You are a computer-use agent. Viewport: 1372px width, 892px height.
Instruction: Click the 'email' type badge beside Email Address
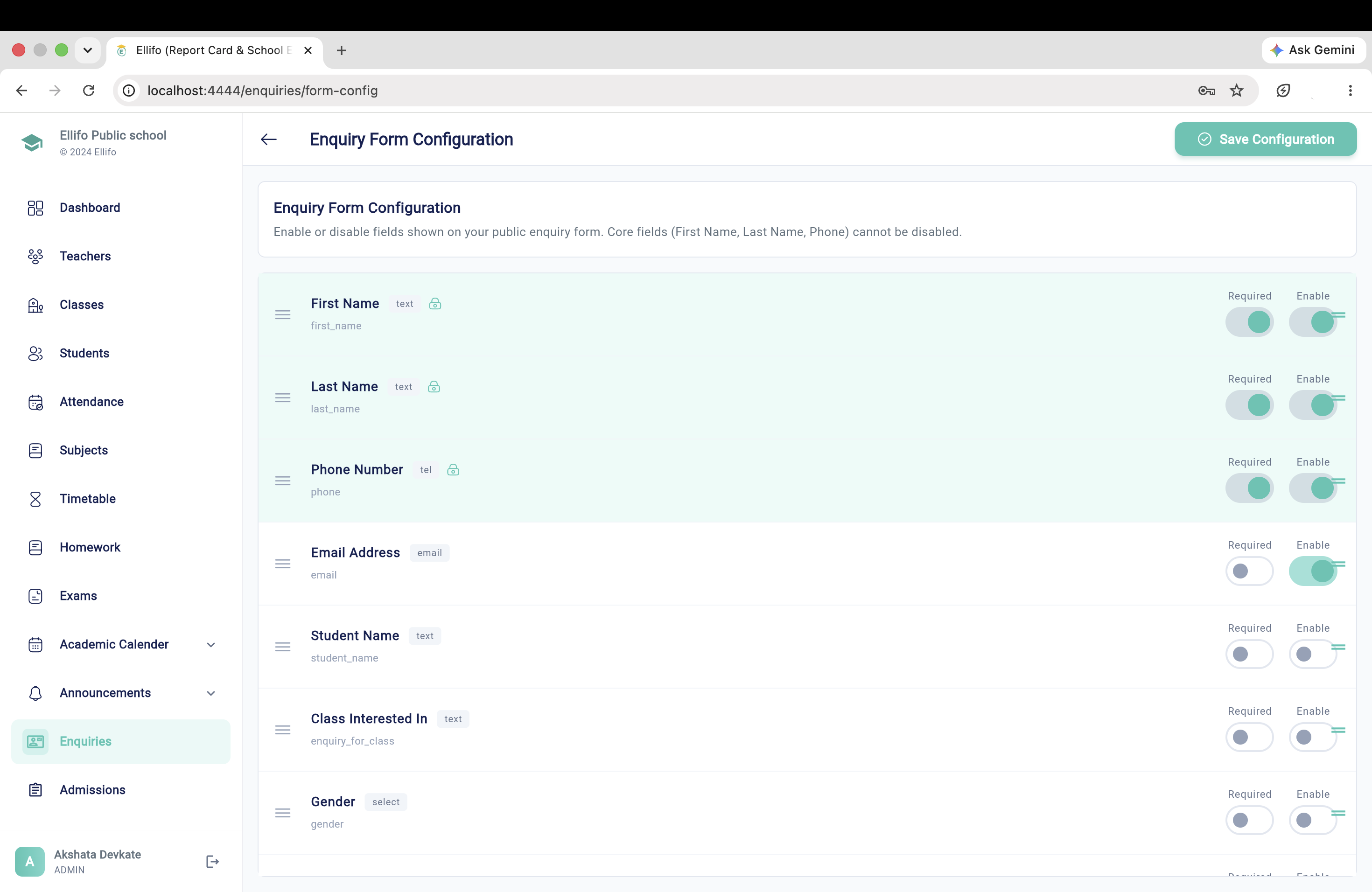[429, 553]
